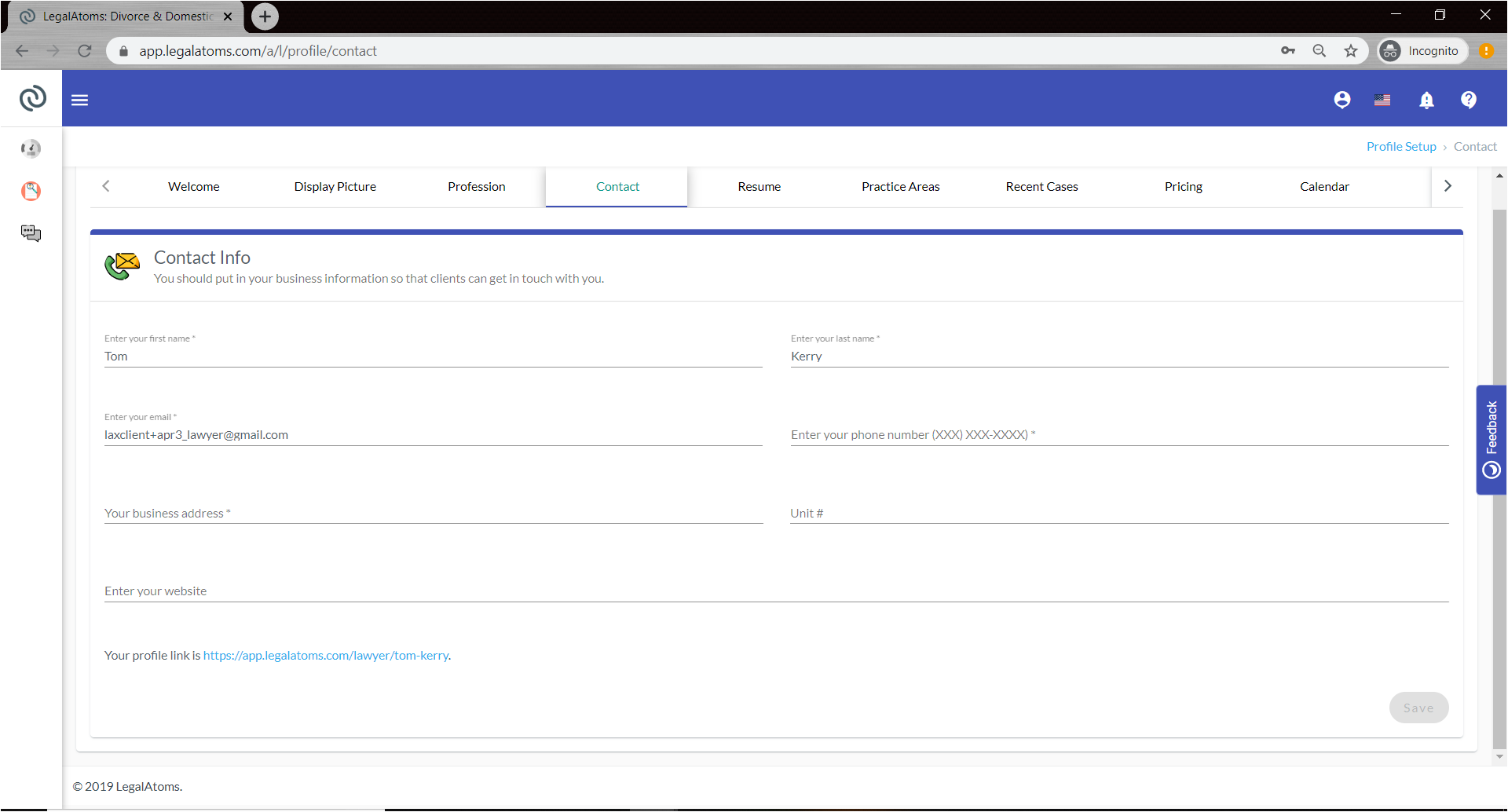1508x812 pixels.
Task: Open the chat messages sidebar icon
Action: 31,233
